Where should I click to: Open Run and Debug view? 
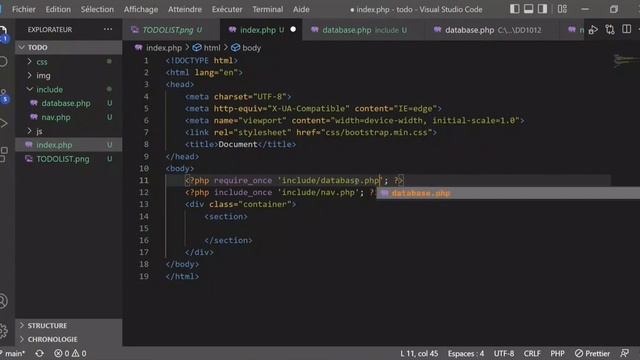click(x=3, y=123)
